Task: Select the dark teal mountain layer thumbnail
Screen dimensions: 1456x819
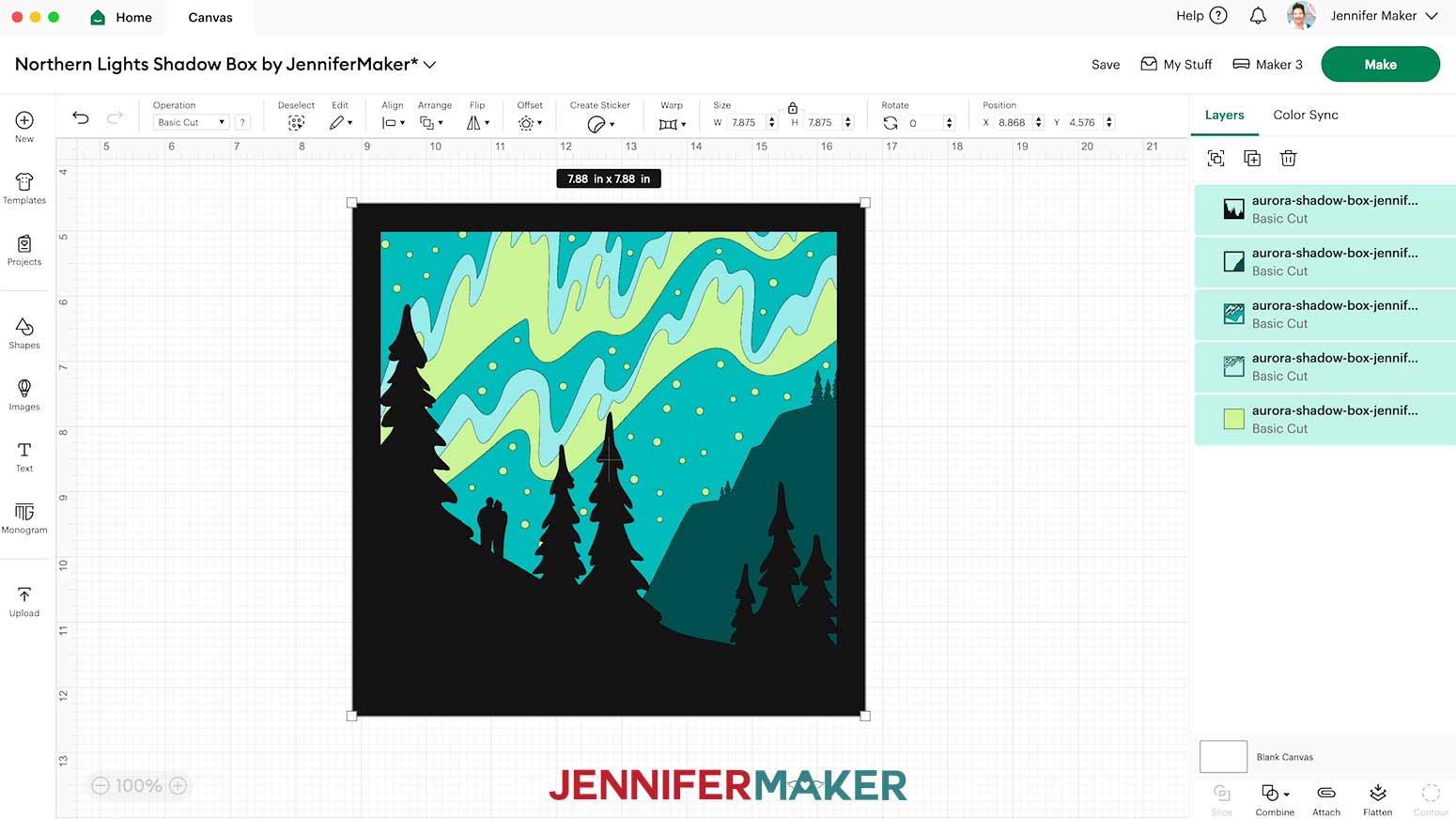Action: point(1234,261)
